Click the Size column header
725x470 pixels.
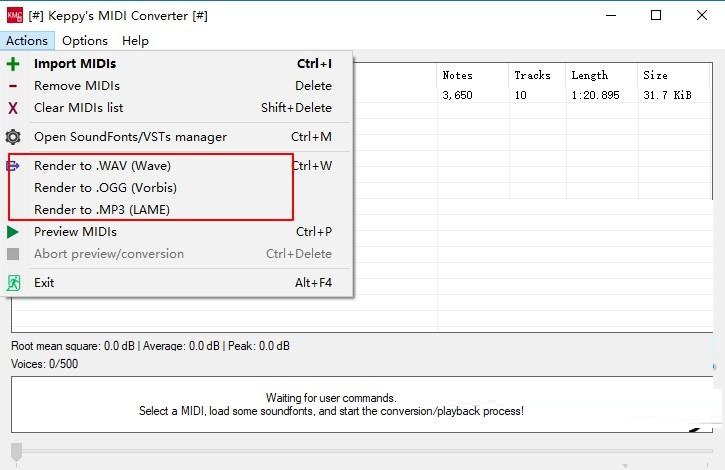675,75
